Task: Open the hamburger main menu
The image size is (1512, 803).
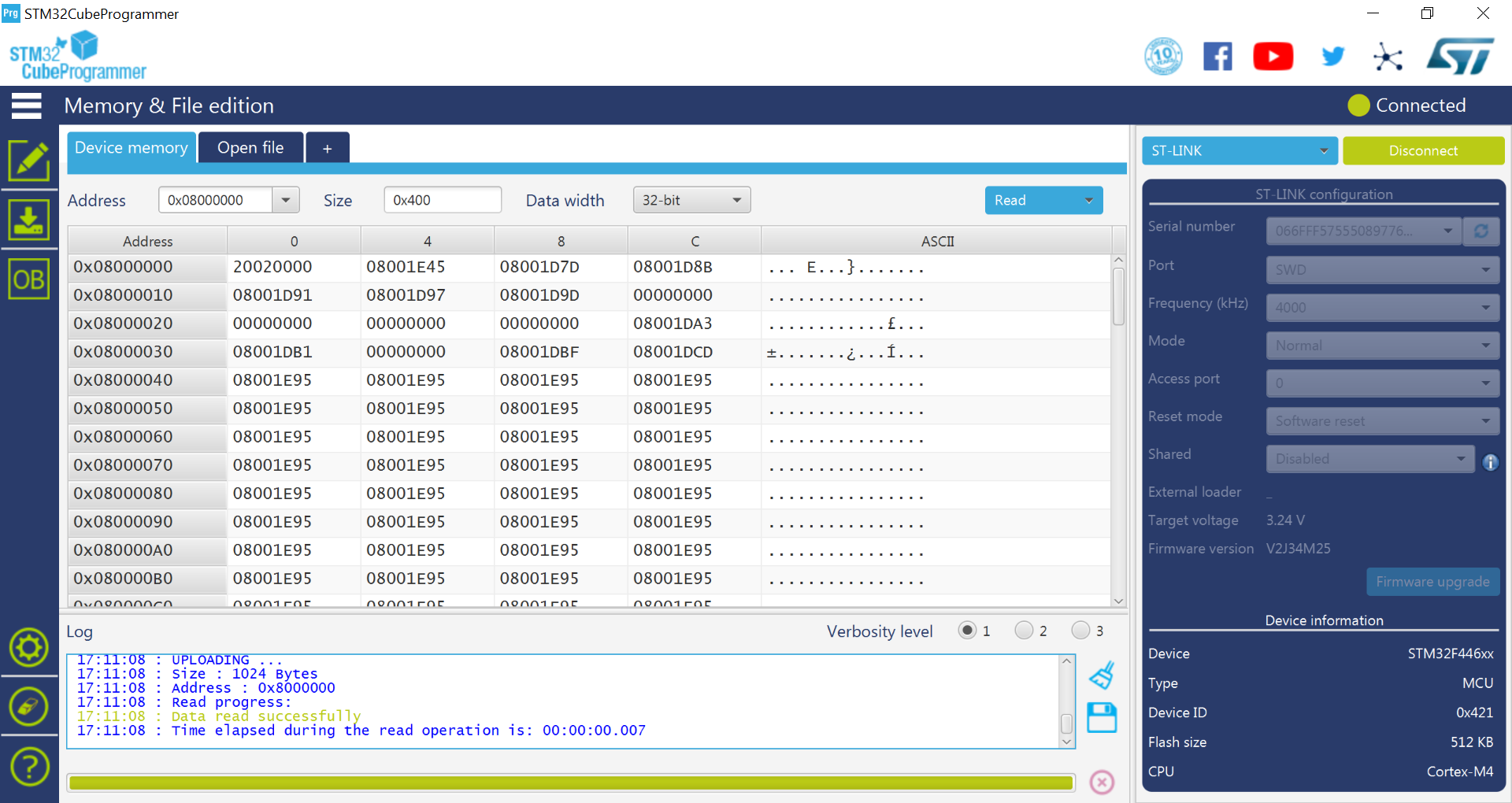Action: pyautogui.click(x=26, y=105)
